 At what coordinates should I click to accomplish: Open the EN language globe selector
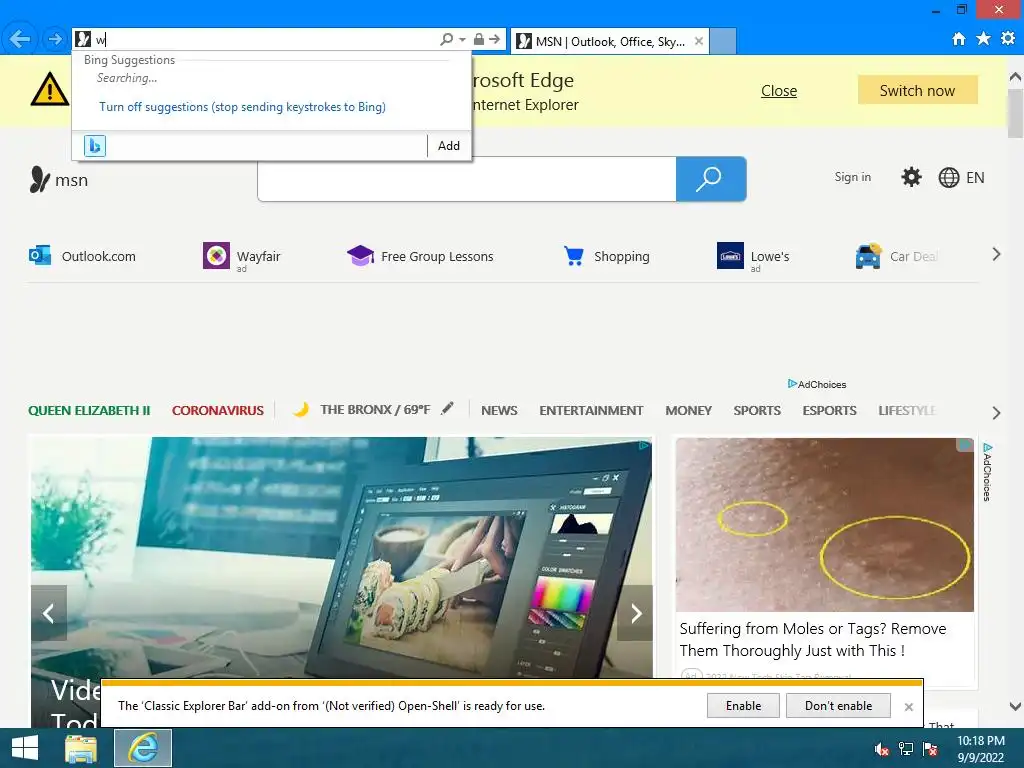click(961, 178)
